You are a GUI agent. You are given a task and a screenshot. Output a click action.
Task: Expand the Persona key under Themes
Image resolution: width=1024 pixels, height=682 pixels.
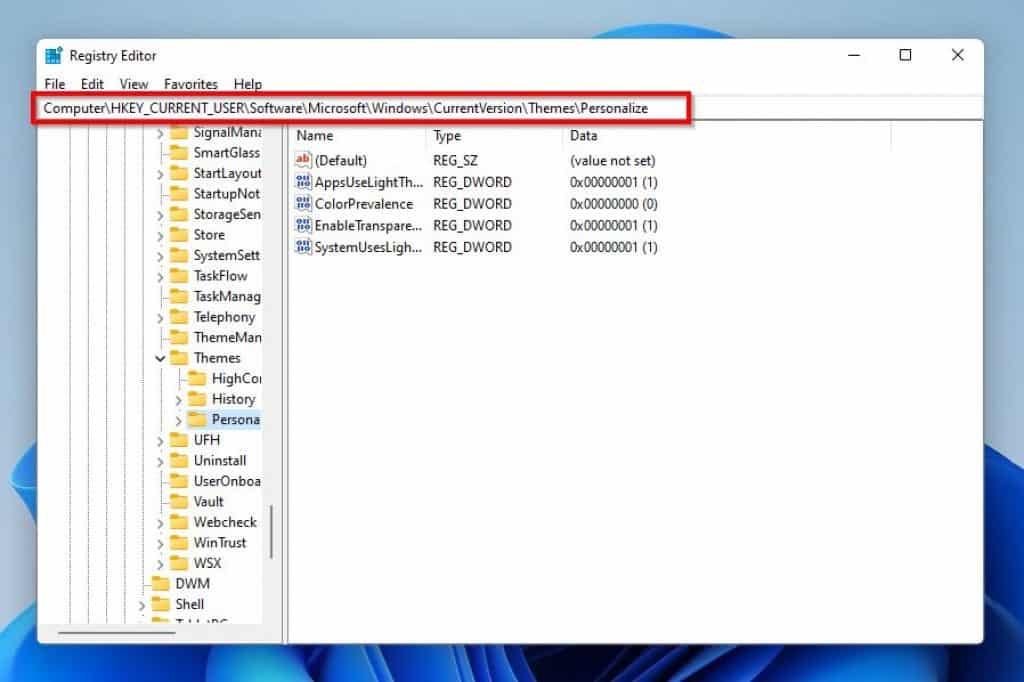point(178,420)
